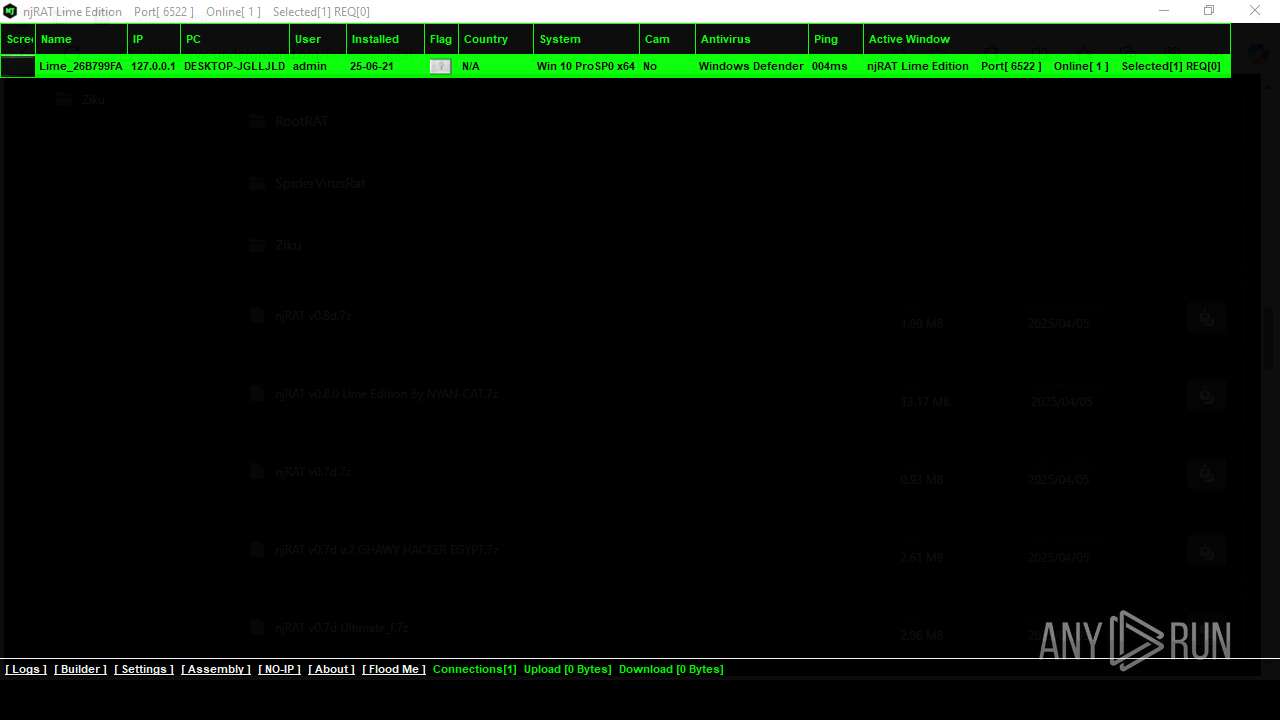This screenshot has width=1280, height=720.
Task: Click the Cam column header
Action: click(668, 39)
